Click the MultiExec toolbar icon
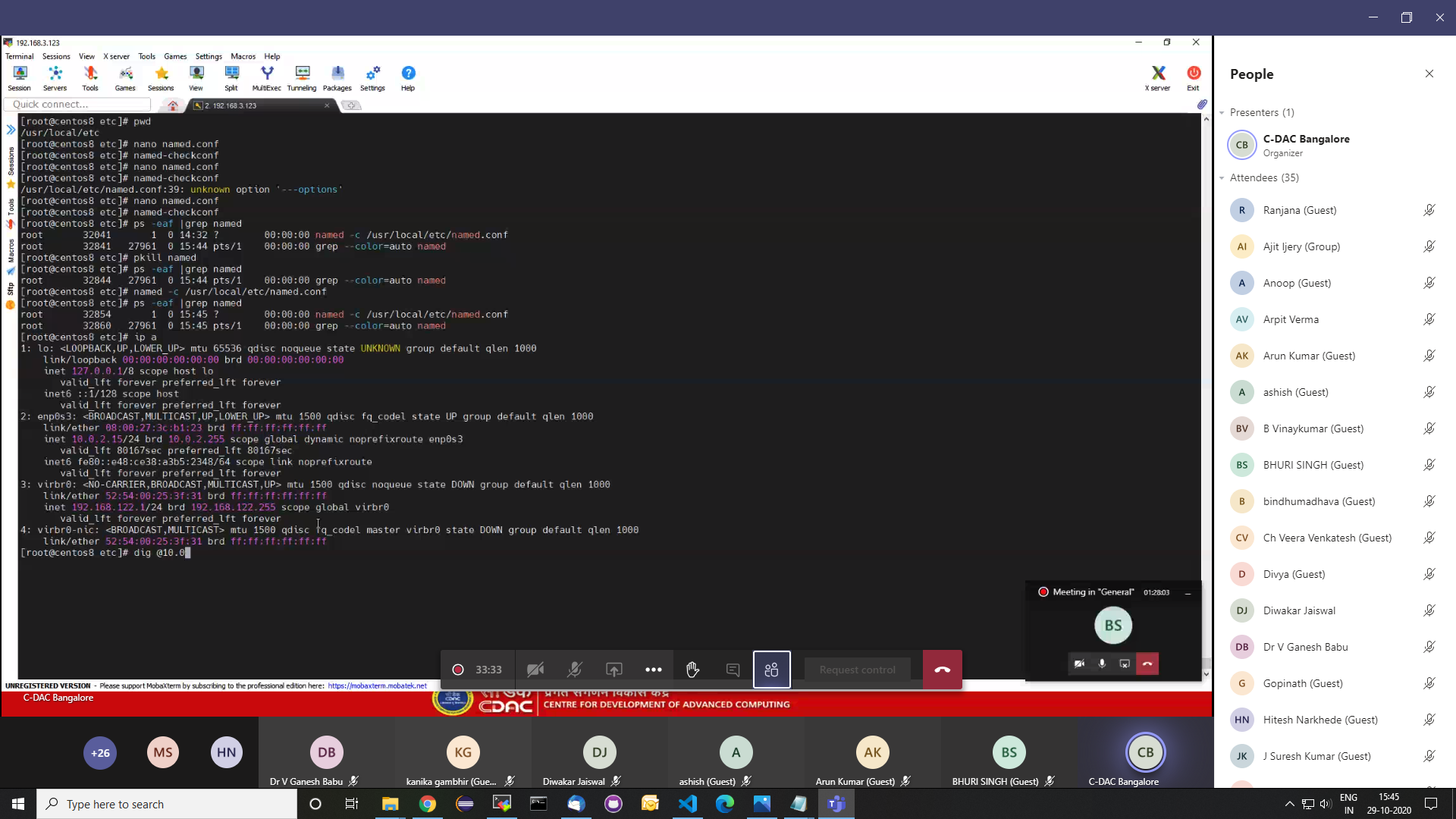The width and height of the screenshot is (1456, 819). (266, 78)
